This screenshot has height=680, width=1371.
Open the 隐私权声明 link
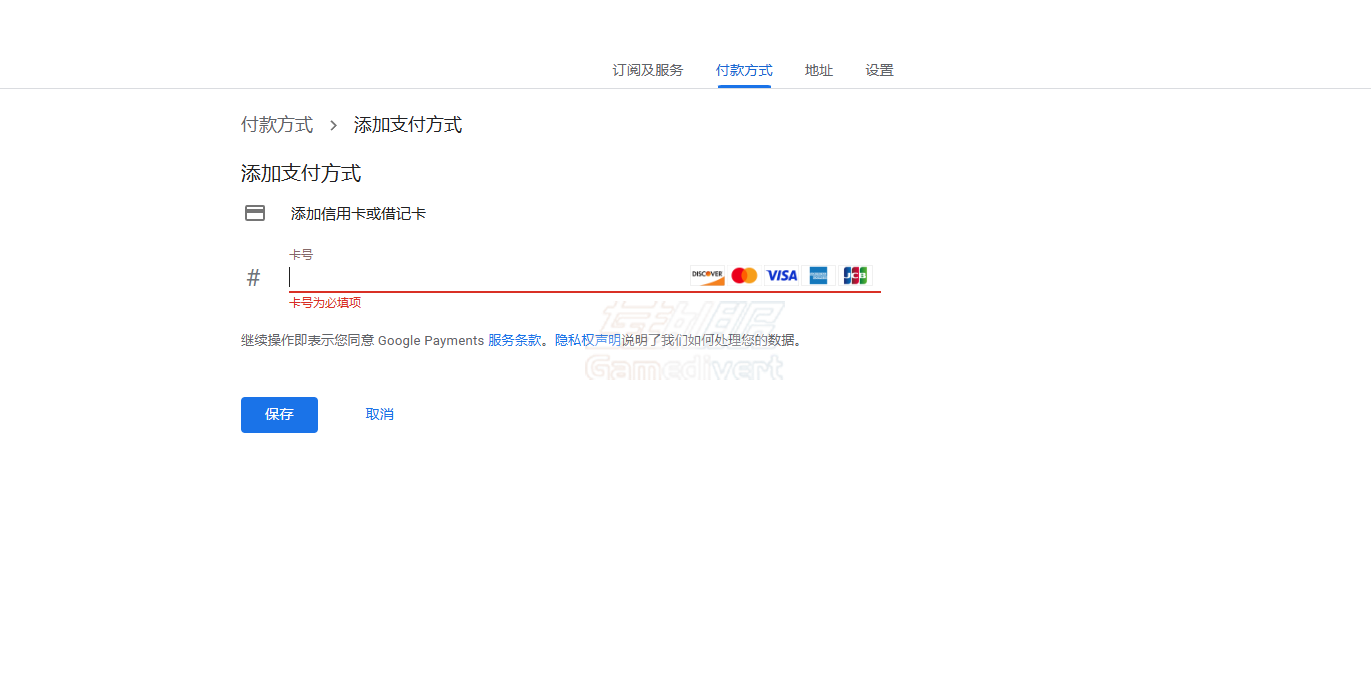click(578, 340)
